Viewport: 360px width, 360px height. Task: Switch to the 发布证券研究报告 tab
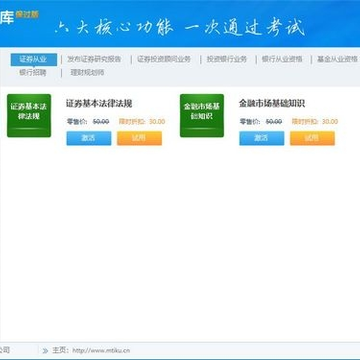pos(94,60)
